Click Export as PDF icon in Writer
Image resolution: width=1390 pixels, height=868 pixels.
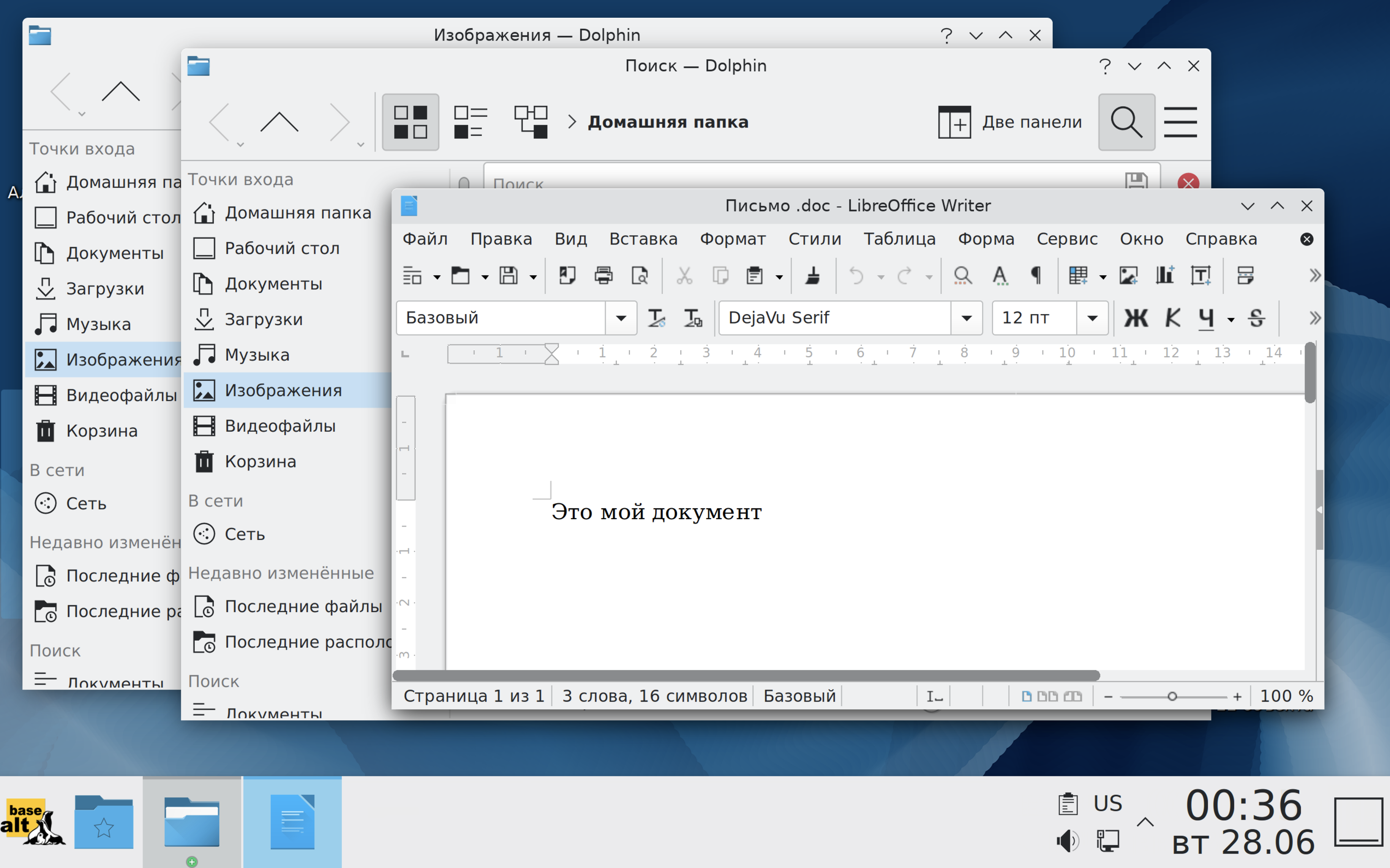click(x=567, y=276)
